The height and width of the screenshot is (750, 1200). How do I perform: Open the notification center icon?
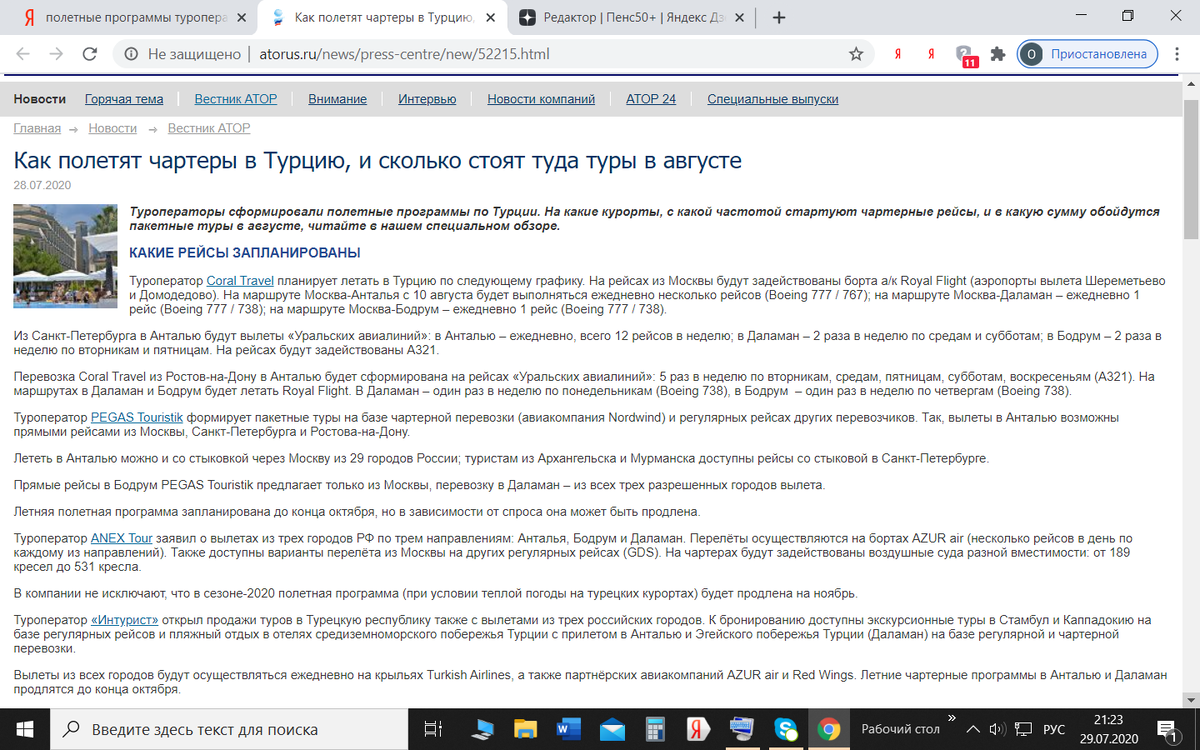[x=1166, y=729]
